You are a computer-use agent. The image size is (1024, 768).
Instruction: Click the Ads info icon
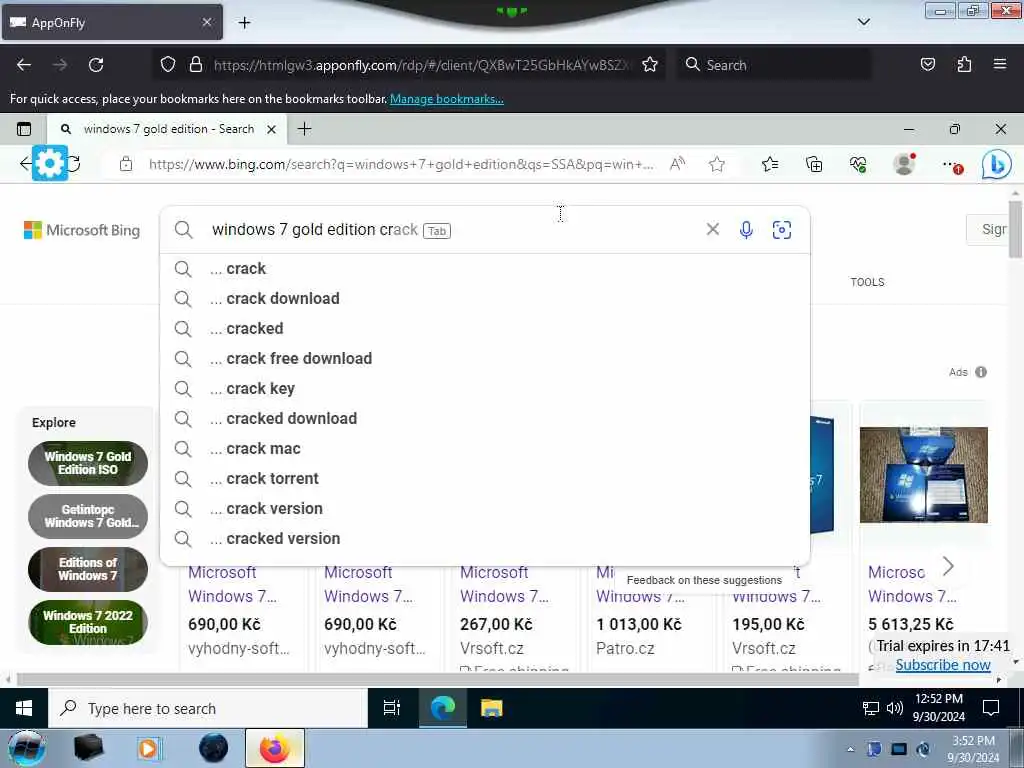point(981,372)
